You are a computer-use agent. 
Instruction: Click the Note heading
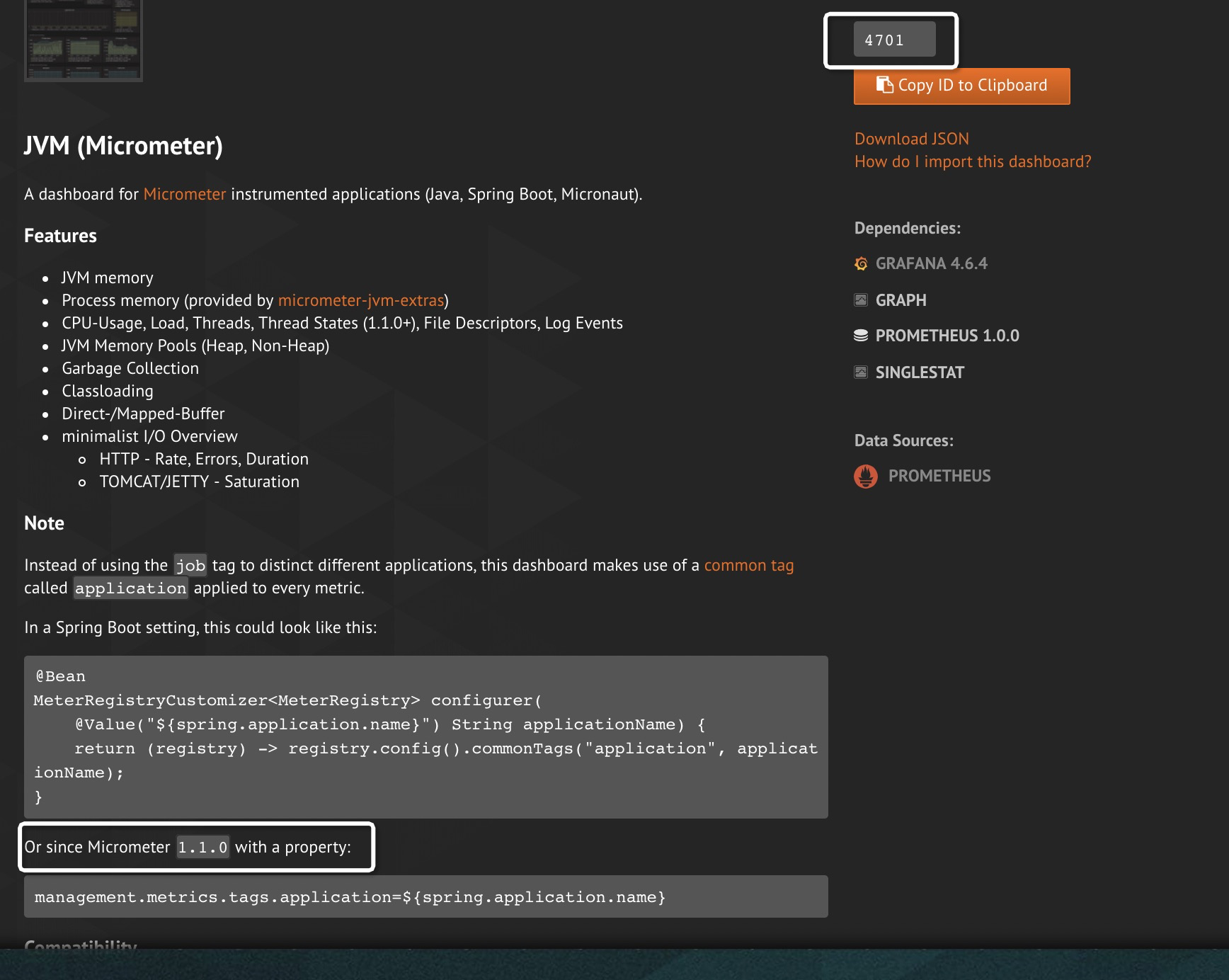[x=44, y=523]
